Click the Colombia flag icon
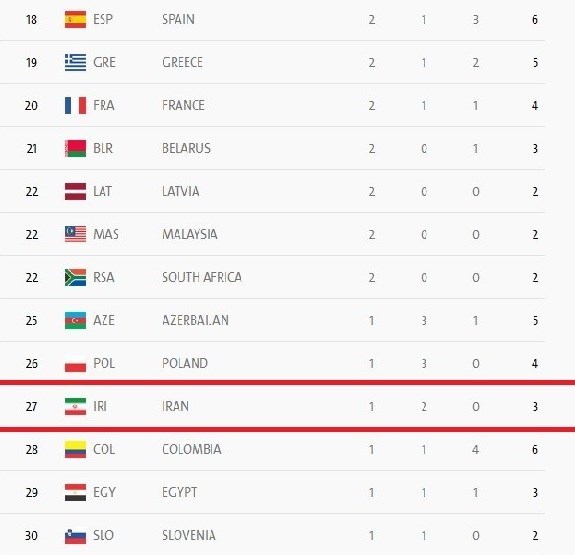The height and width of the screenshot is (555, 575). [x=75, y=449]
